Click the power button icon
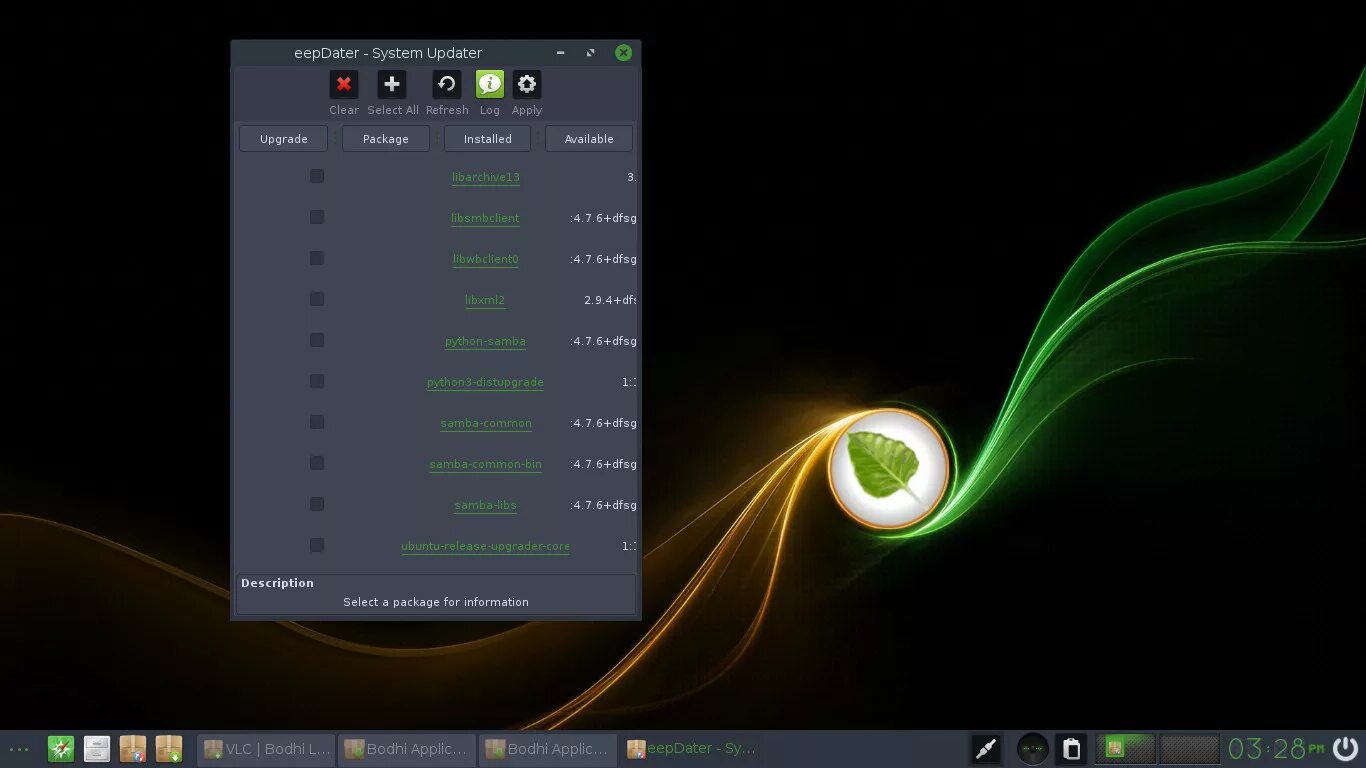Image resolution: width=1366 pixels, height=768 pixels. pyautogui.click(x=1346, y=748)
